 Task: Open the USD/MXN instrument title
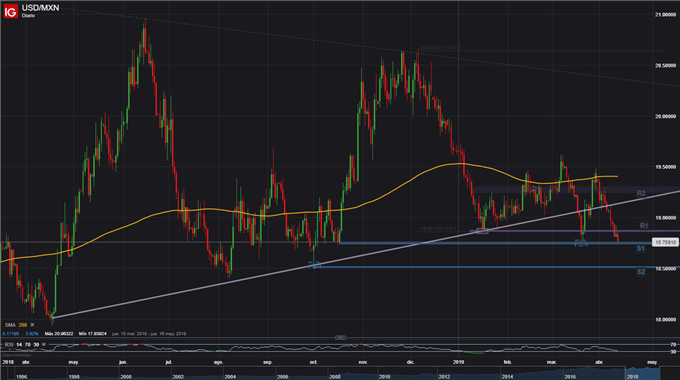(40, 8)
